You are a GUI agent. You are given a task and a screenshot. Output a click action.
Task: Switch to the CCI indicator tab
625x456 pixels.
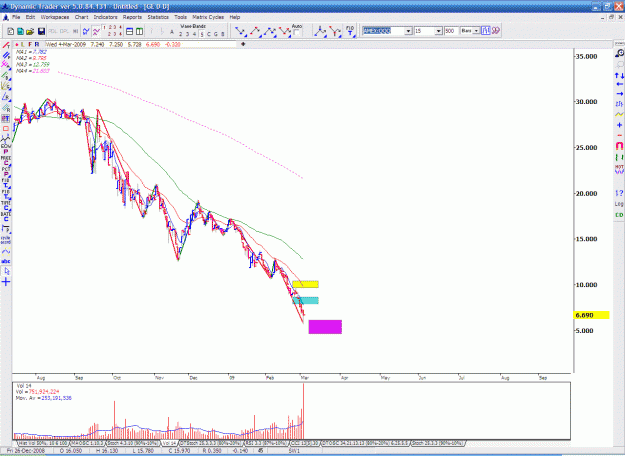click(305, 443)
